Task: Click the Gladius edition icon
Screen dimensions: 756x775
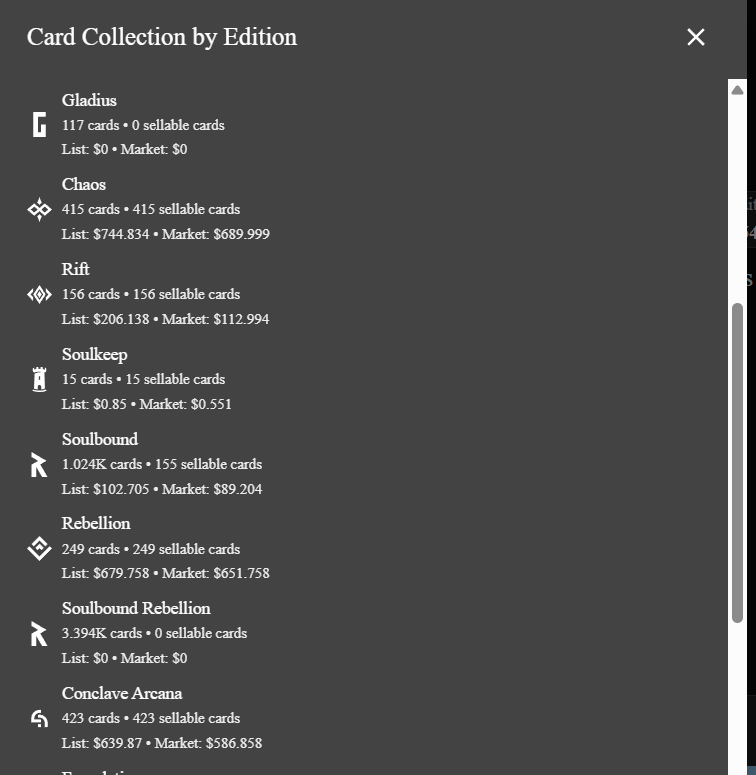Action: [39, 125]
